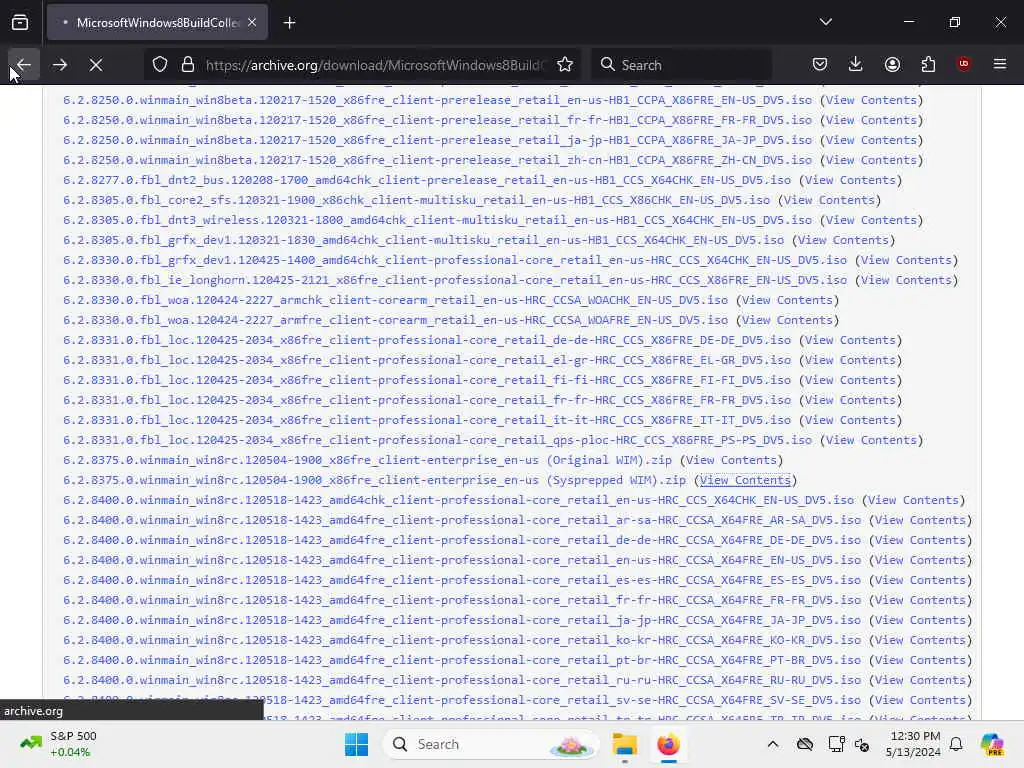The width and height of the screenshot is (1024, 768).
Task: Download 6.2.8400.0 win8rc ar-sa iso
Action: coord(462,520)
